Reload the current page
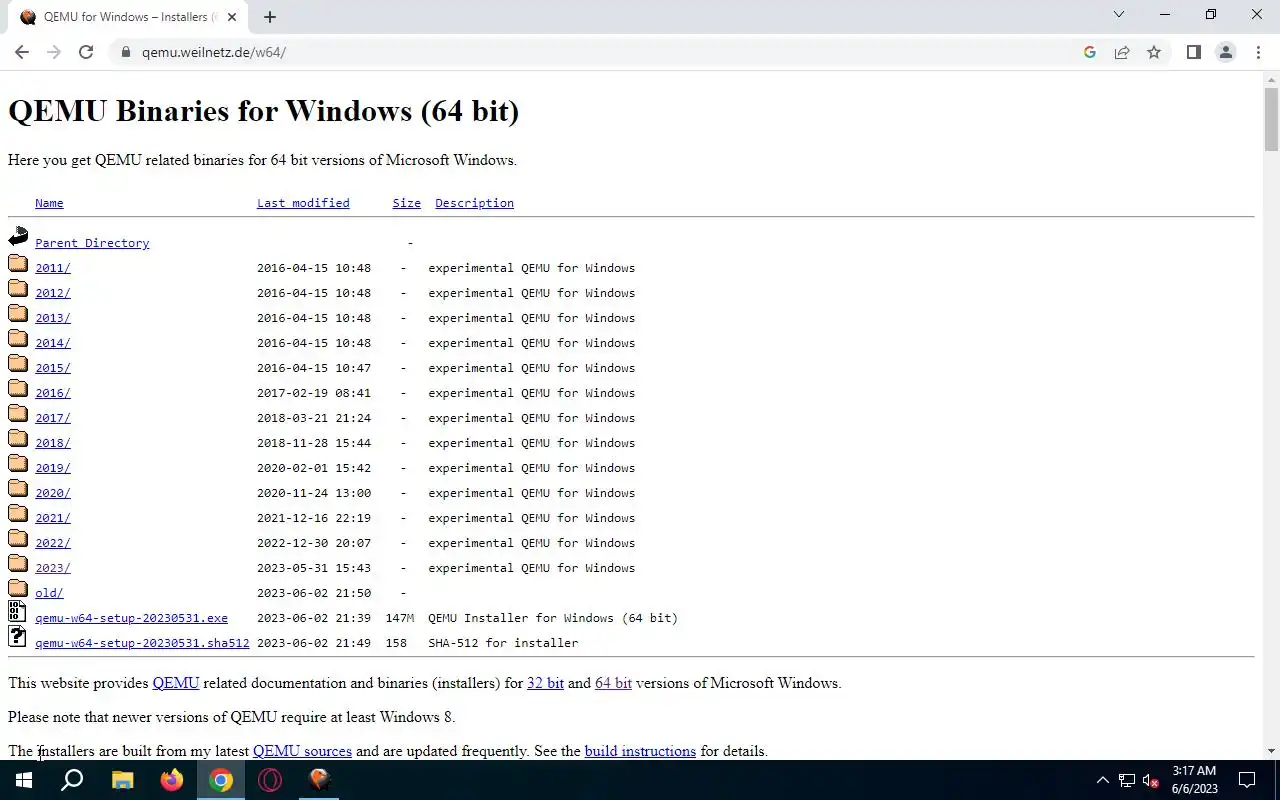This screenshot has width=1280, height=800. pyautogui.click(x=86, y=52)
